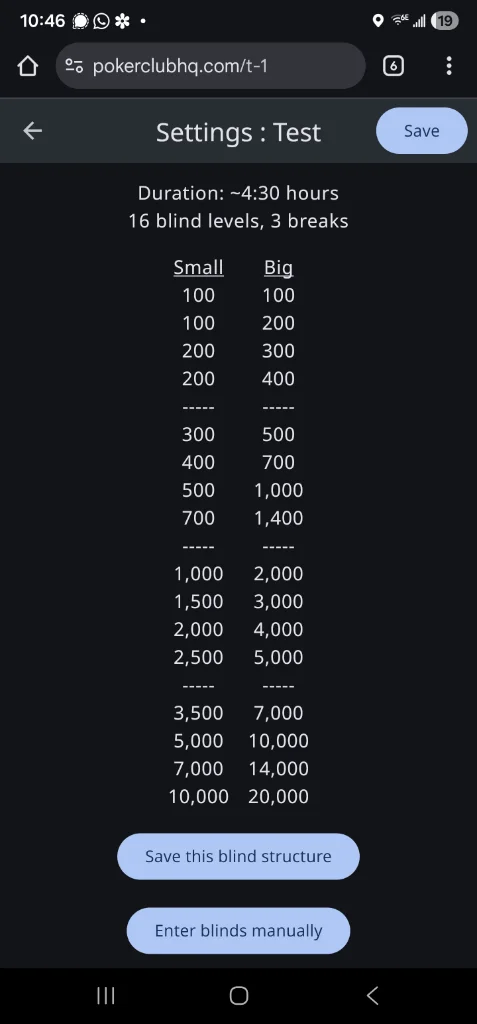Select the Big column header
Screen dimensions: 477x1024
click(x=278, y=268)
